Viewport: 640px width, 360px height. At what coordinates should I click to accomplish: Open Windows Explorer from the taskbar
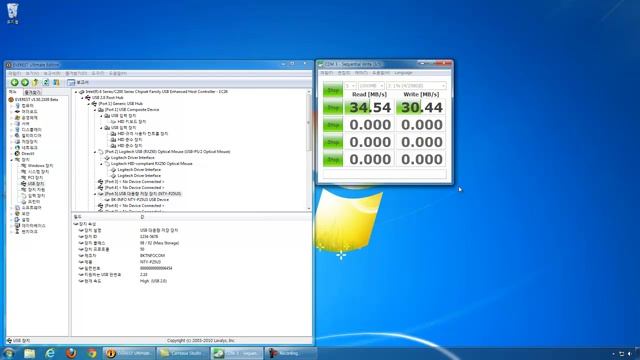pyautogui.click(x=29, y=353)
